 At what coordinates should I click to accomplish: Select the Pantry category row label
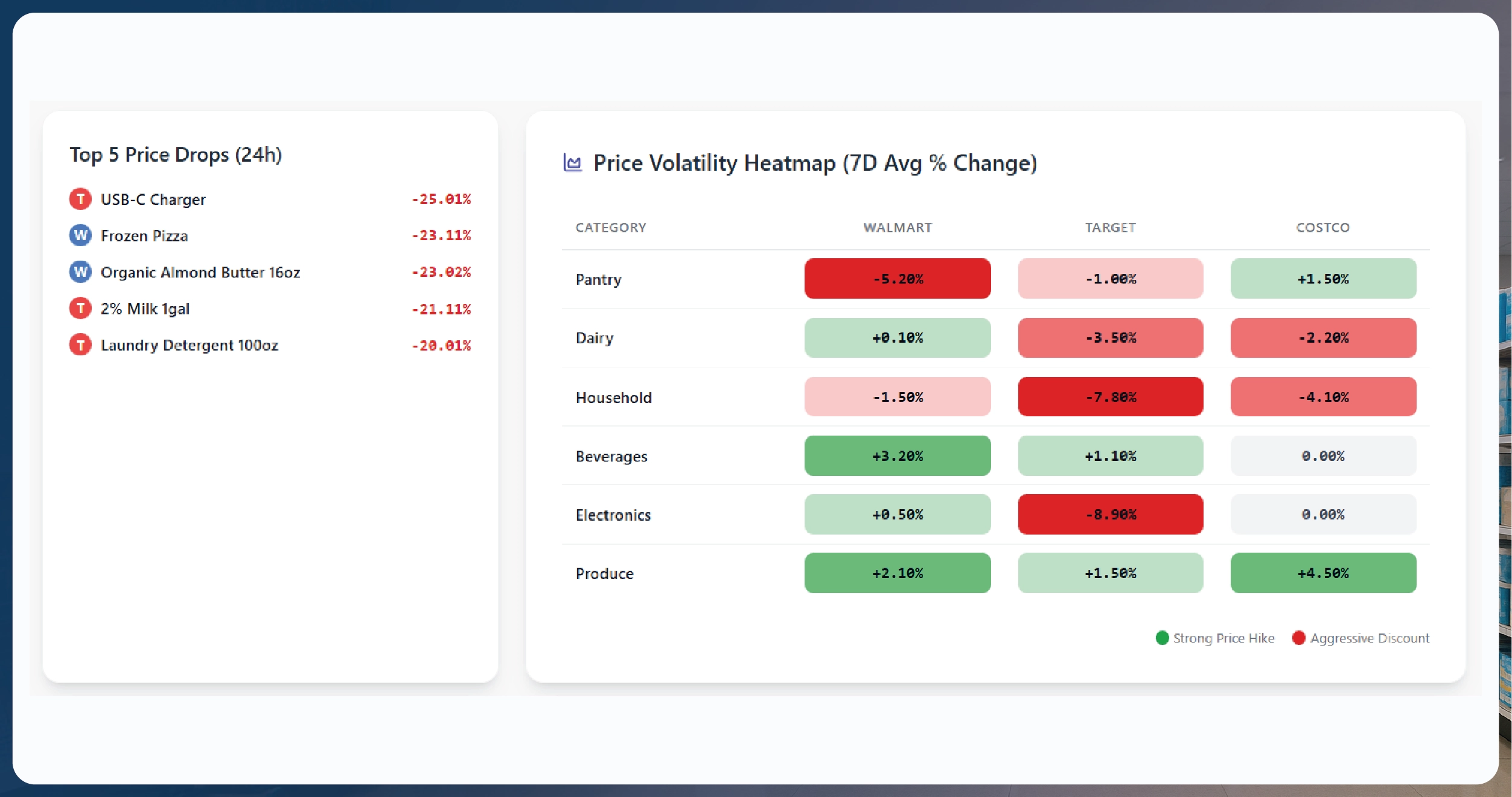click(x=598, y=279)
